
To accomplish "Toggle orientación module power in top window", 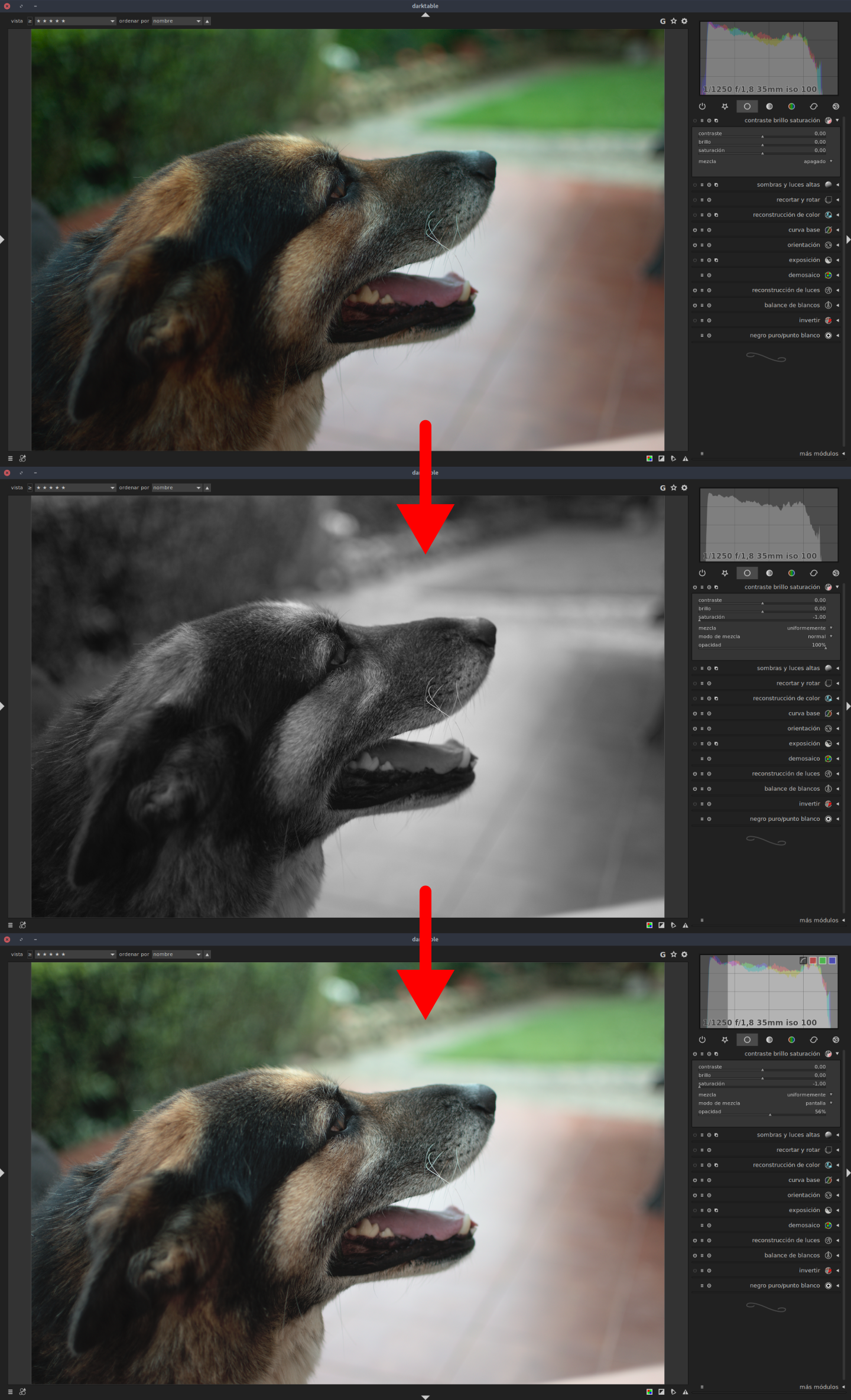I will (x=695, y=245).
